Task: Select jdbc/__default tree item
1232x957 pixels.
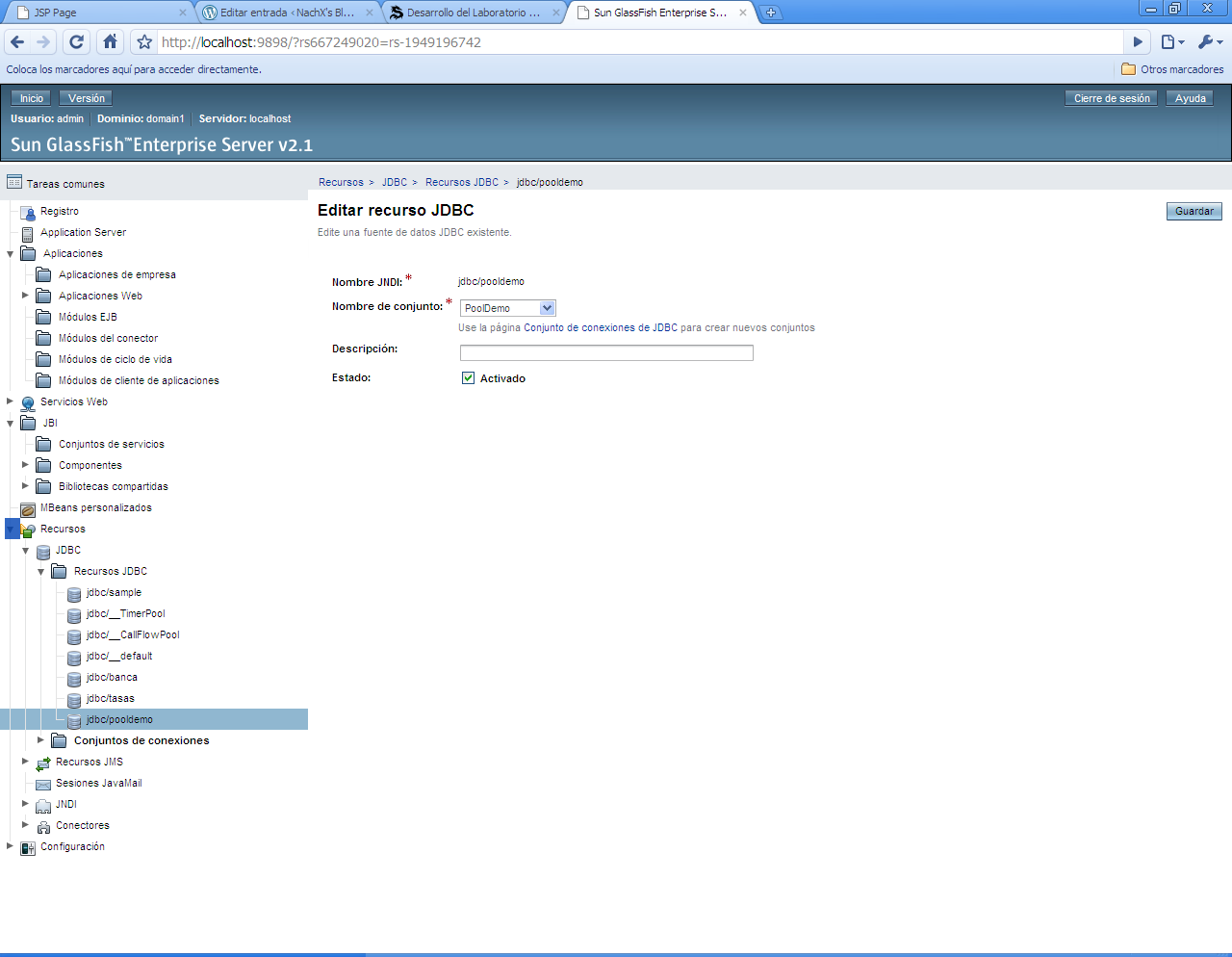Action: (x=119, y=656)
